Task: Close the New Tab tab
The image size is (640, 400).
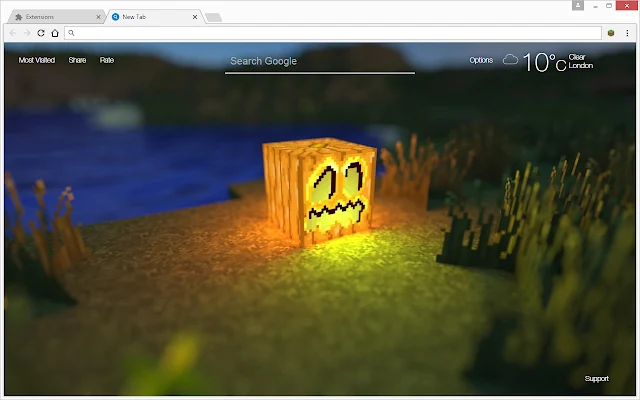Action: 195,17
